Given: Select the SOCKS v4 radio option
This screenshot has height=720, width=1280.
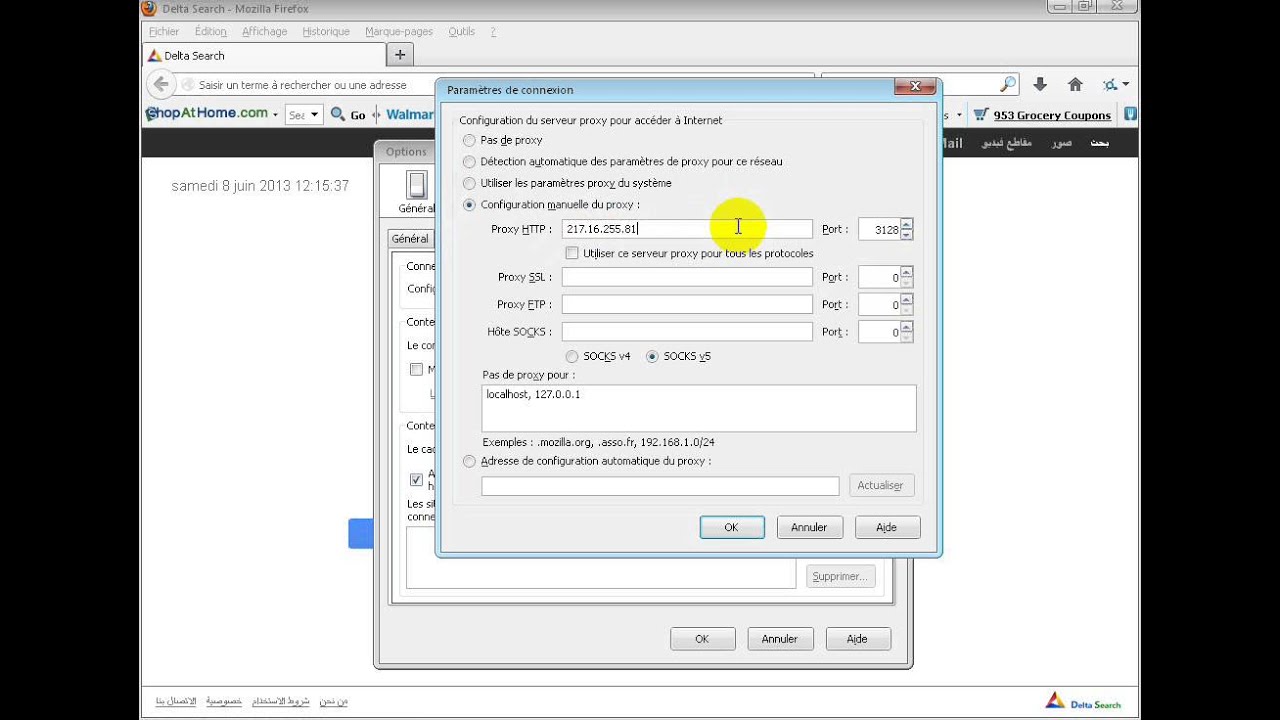Looking at the screenshot, I should point(572,356).
